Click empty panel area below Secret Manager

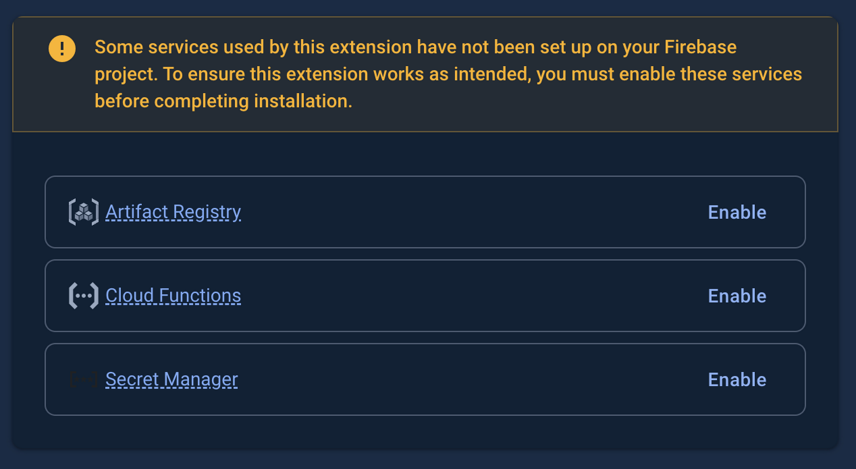(x=425, y=431)
